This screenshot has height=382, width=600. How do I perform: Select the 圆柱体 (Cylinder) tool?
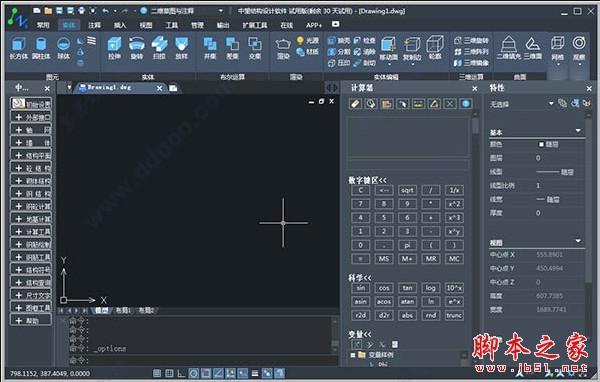coord(41,48)
